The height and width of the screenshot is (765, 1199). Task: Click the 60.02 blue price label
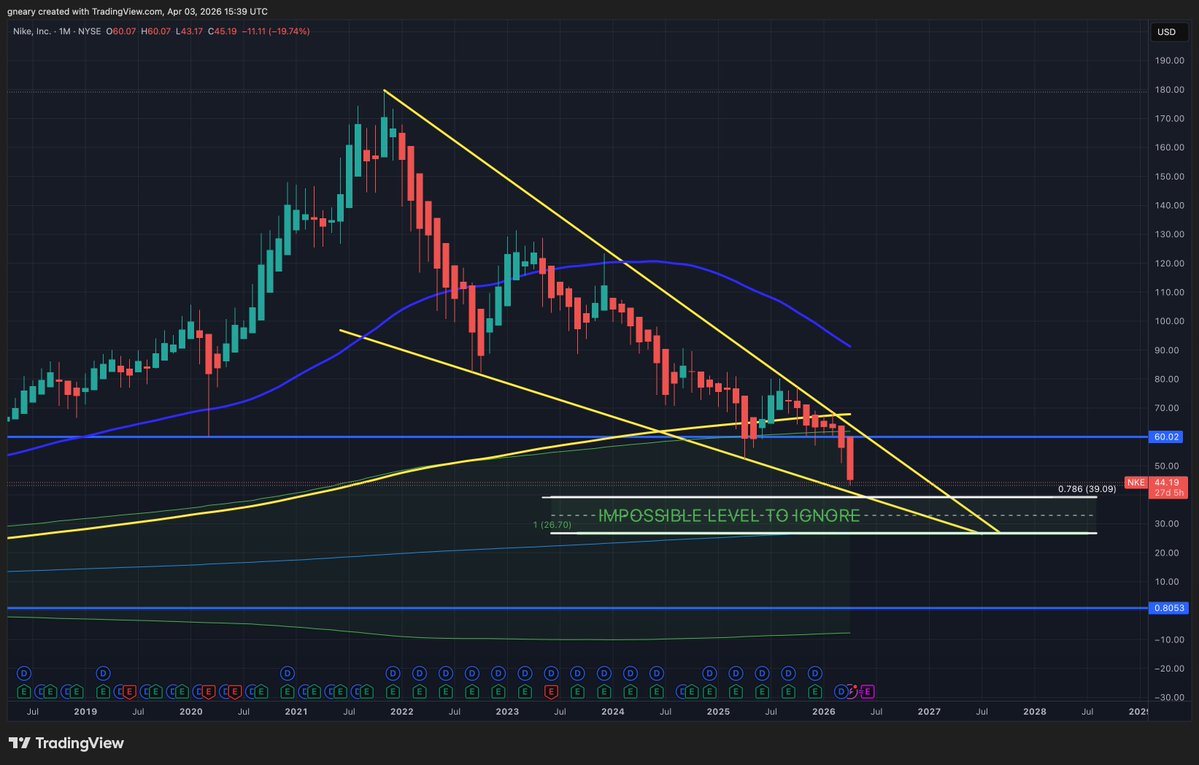(x=1166, y=437)
